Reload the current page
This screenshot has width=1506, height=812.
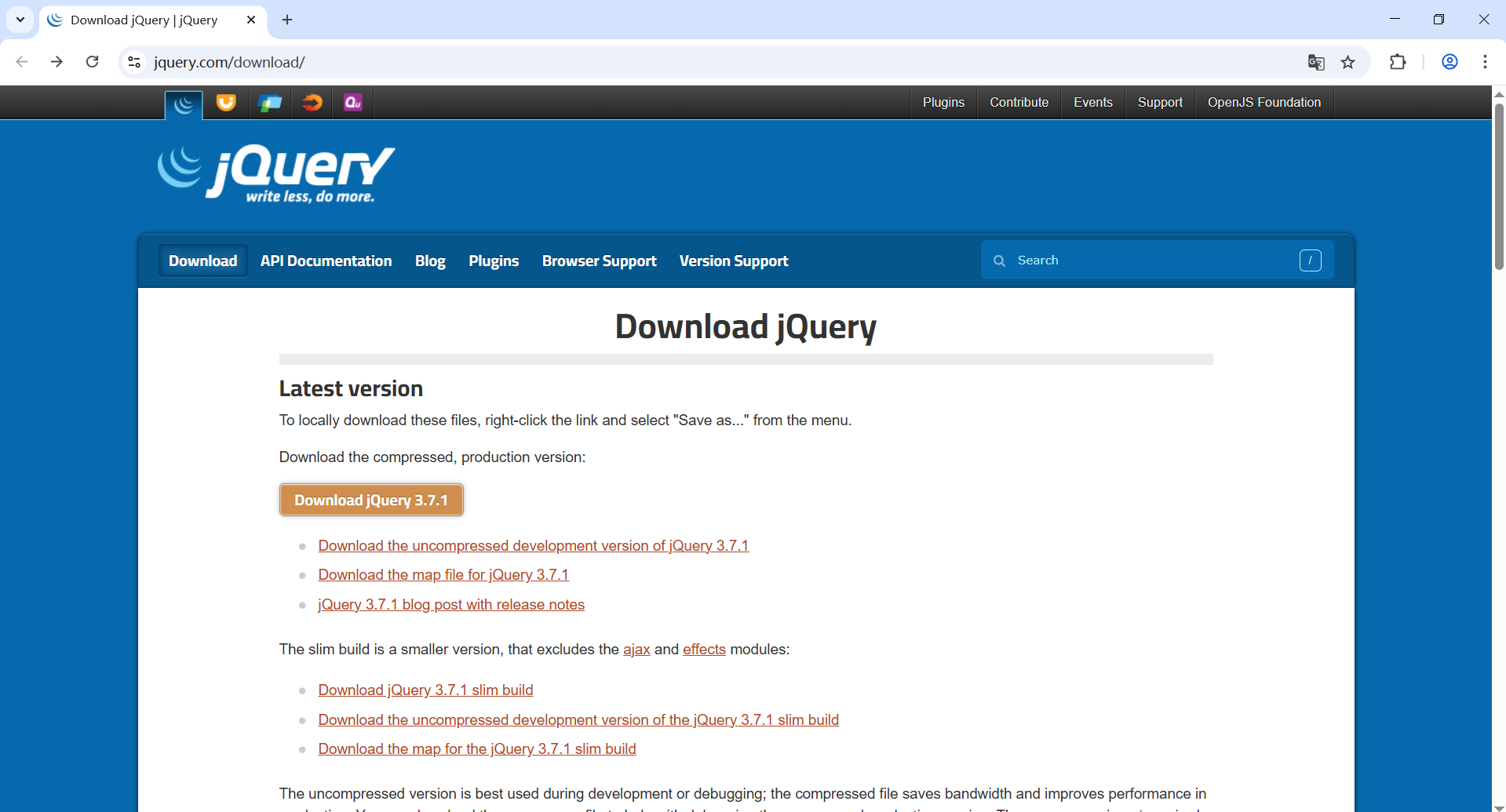click(92, 62)
